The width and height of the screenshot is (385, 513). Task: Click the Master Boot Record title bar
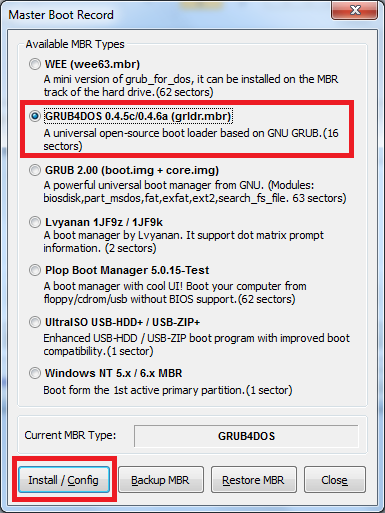pos(167,15)
